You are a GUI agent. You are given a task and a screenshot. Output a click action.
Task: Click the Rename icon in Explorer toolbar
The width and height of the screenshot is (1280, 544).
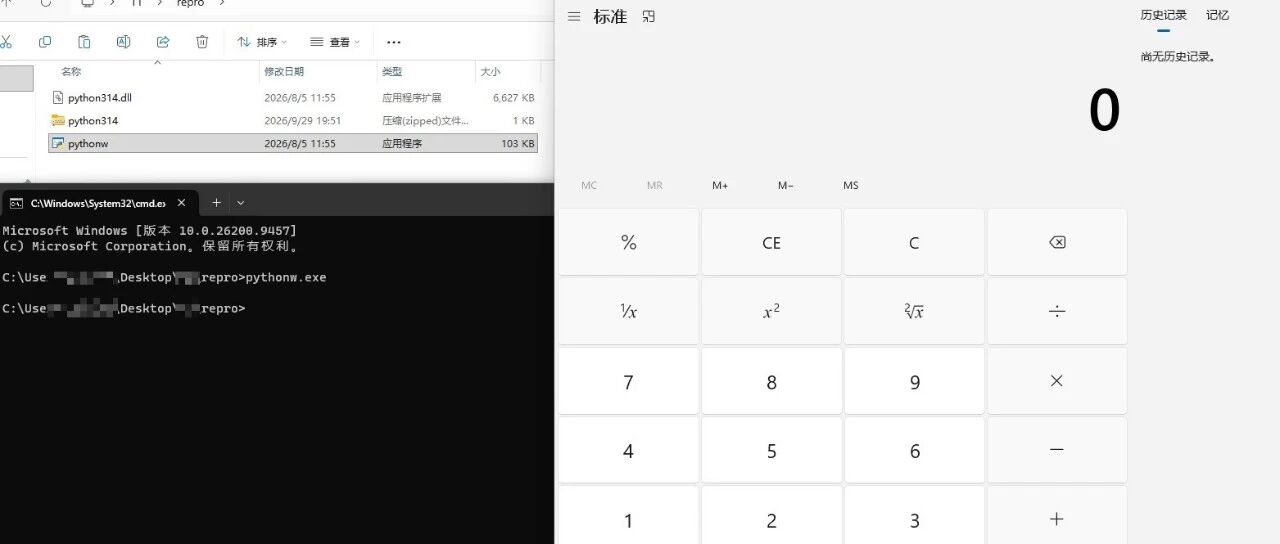point(123,42)
